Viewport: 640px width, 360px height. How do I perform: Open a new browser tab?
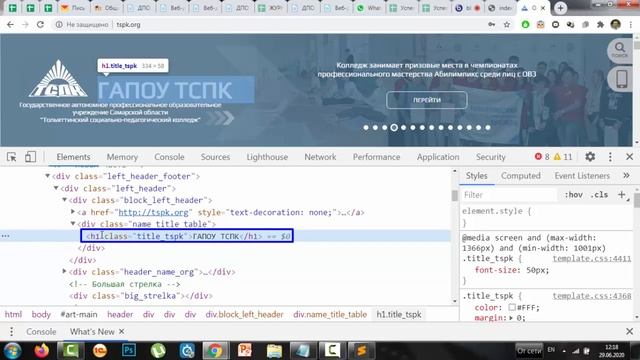click(560, 8)
